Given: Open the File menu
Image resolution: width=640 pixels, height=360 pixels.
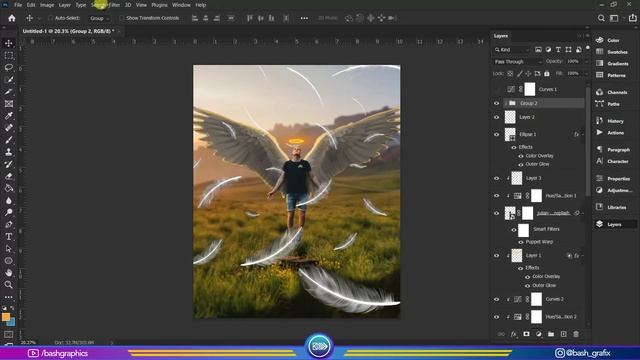Looking at the screenshot, I should click(x=18, y=5).
